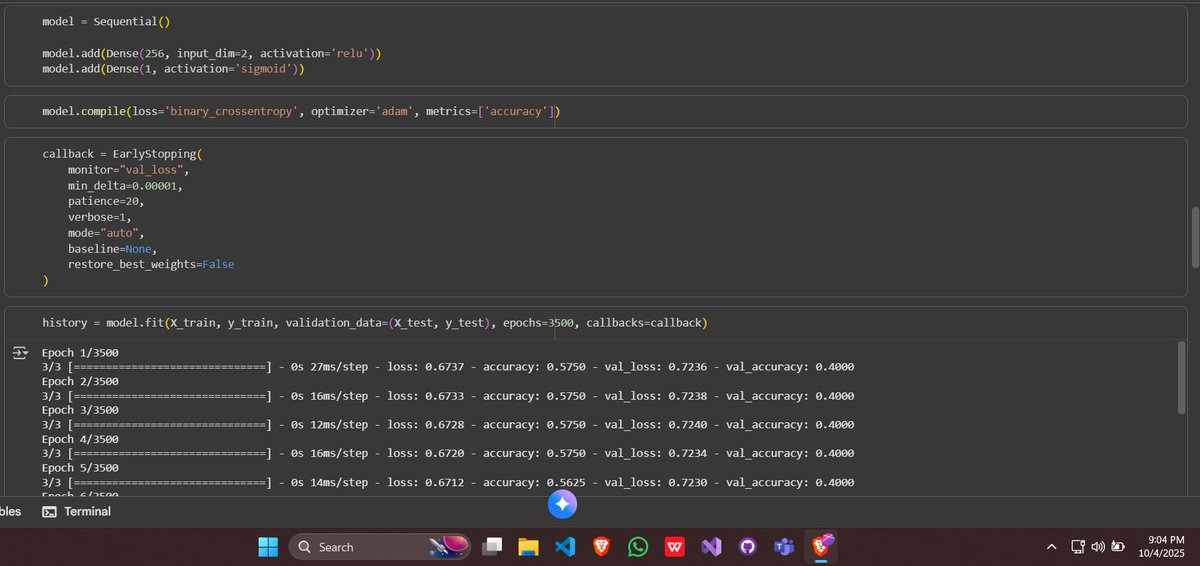
Task: Click the 'Epoch 3/3500' output text
Action: (80, 410)
